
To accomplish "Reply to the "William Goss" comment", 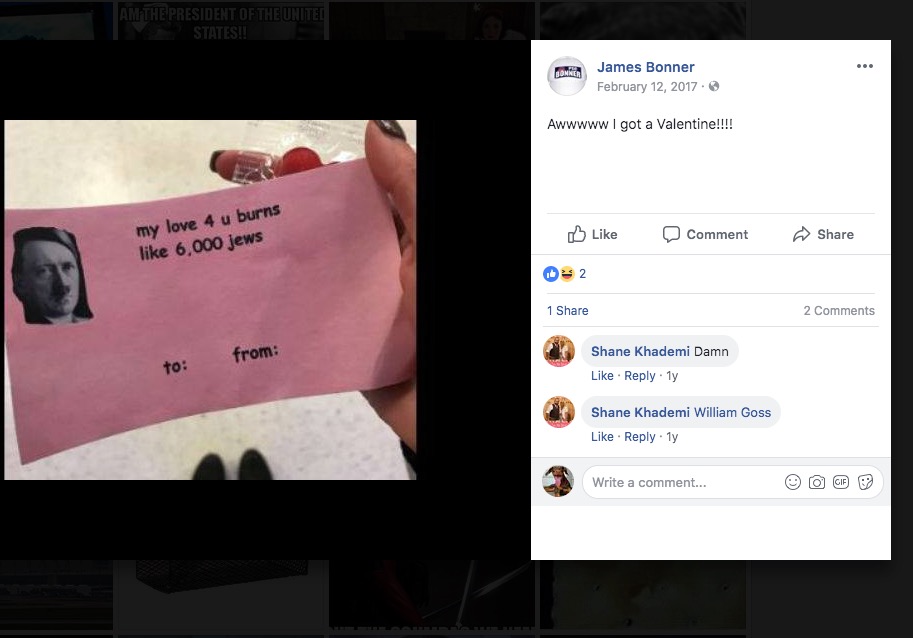I will pos(640,437).
